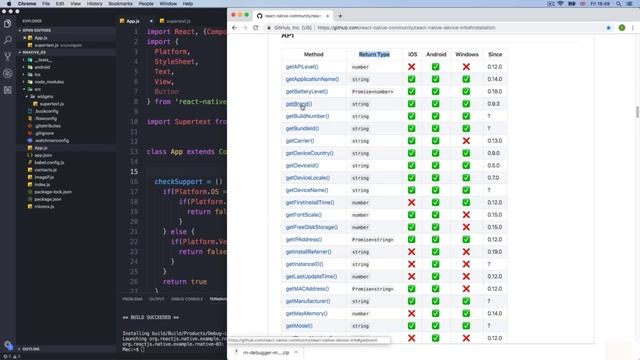Bookmark this page with the star icon
The width and height of the screenshot is (640, 360).
609,28
